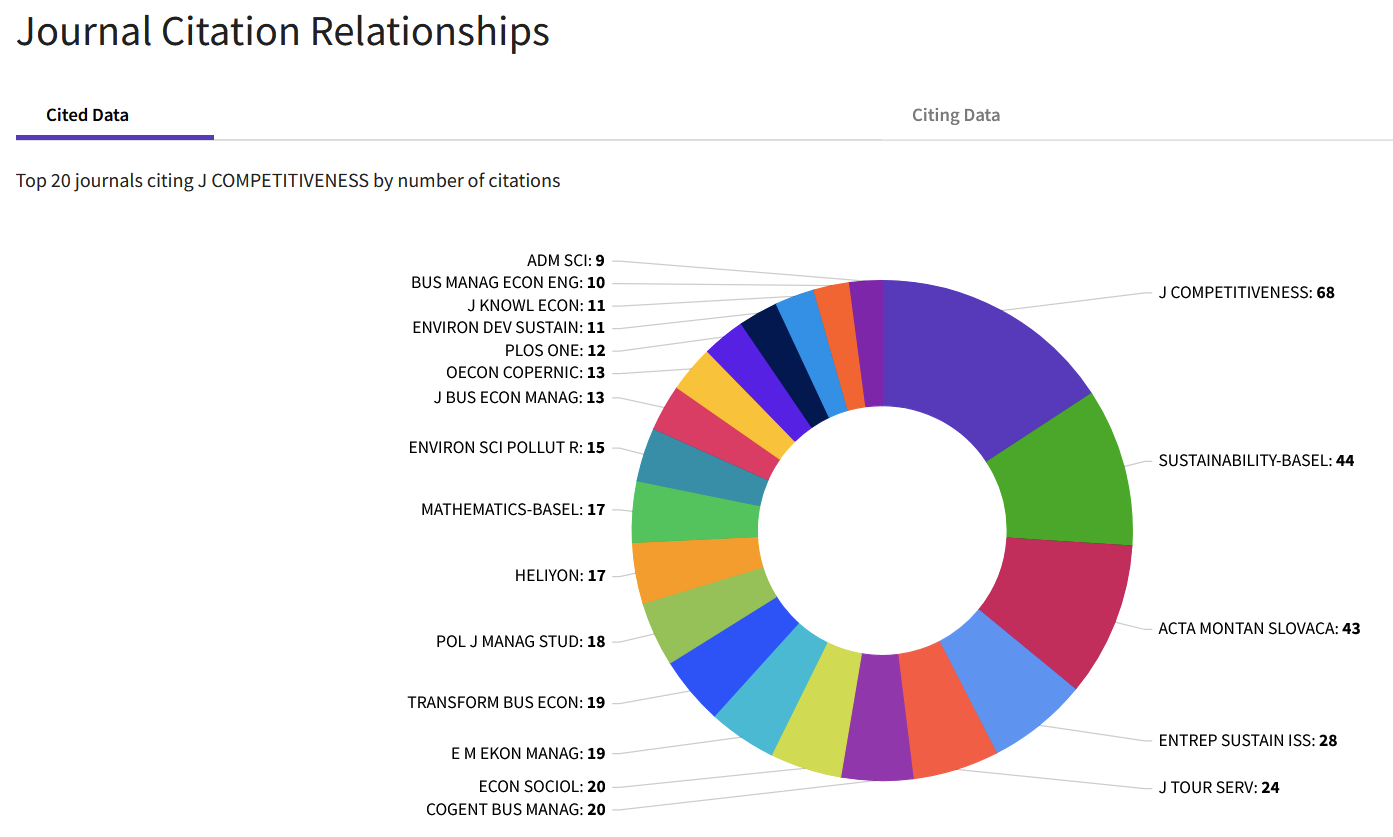Select the green MATHEMATICS-BASEL chart segment
The height and width of the screenshot is (837, 1393).
point(695,513)
